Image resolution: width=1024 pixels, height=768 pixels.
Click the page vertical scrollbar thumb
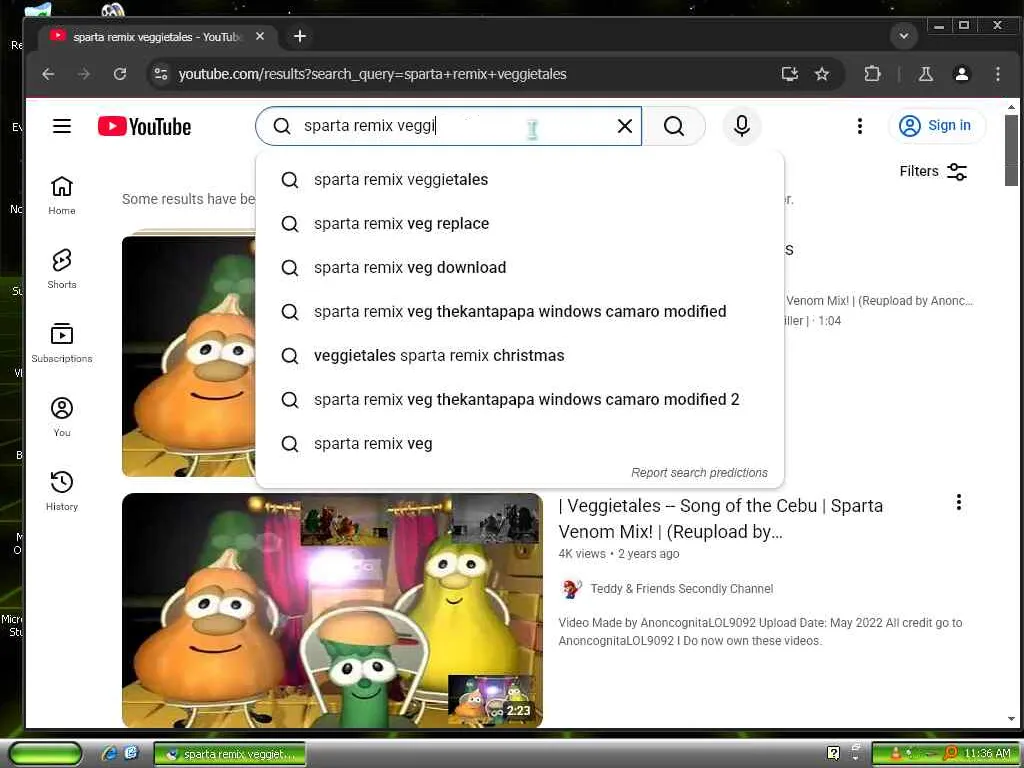click(x=1011, y=150)
